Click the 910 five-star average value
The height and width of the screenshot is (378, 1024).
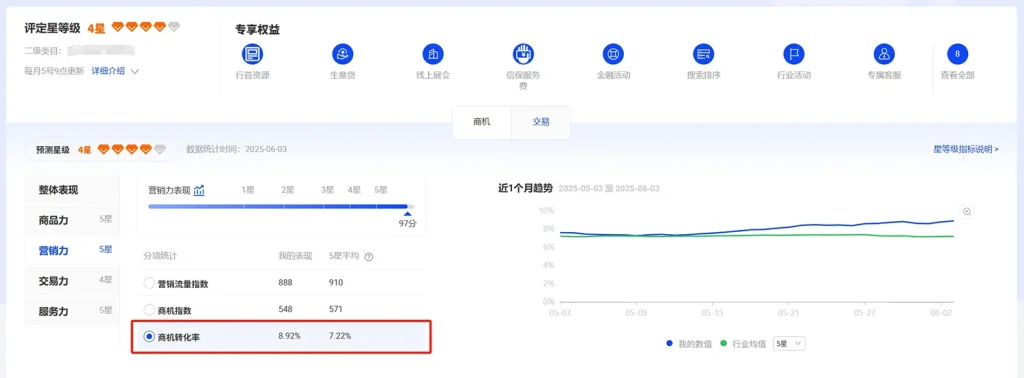[x=336, y=283]
